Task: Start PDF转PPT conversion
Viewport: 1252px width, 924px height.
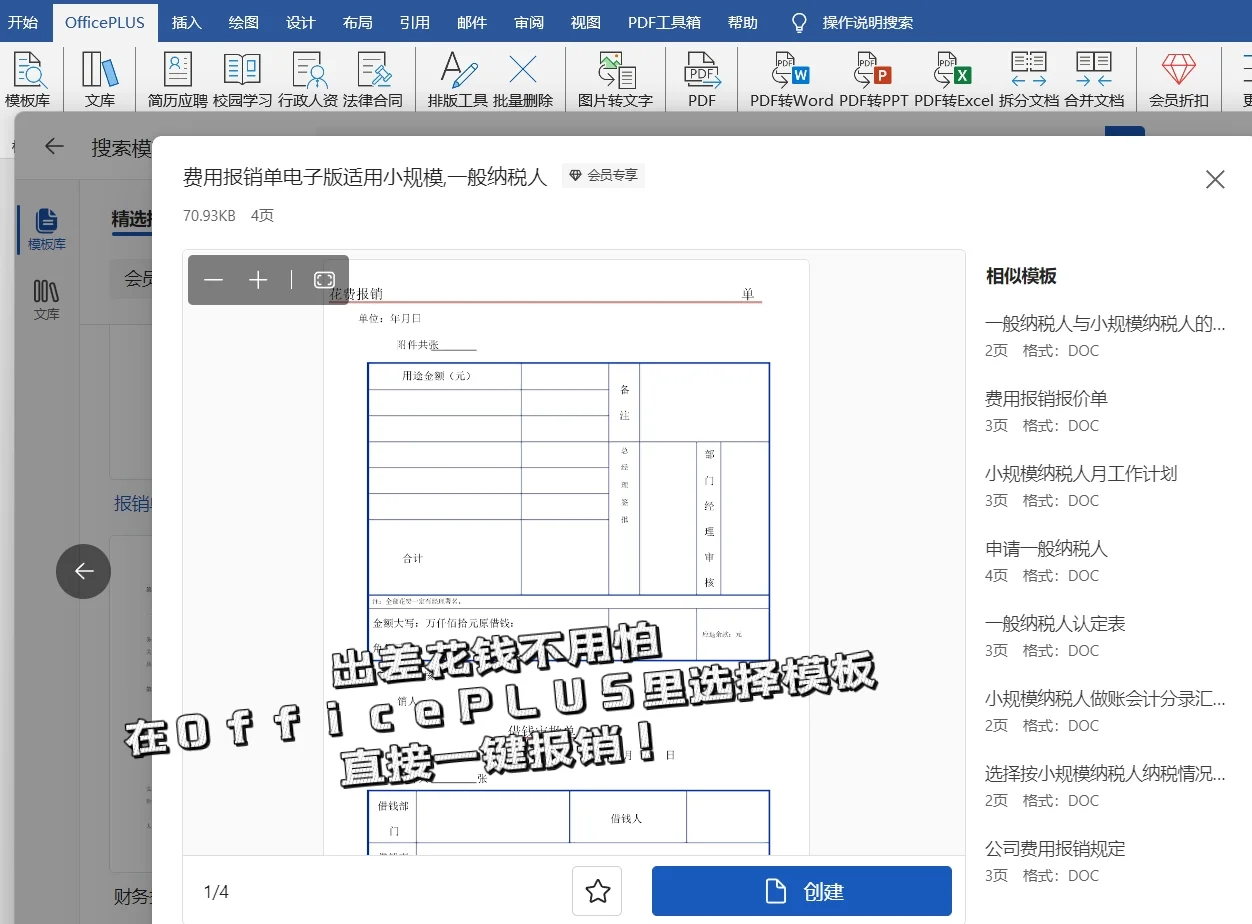Action: click(x=874, y=79)
